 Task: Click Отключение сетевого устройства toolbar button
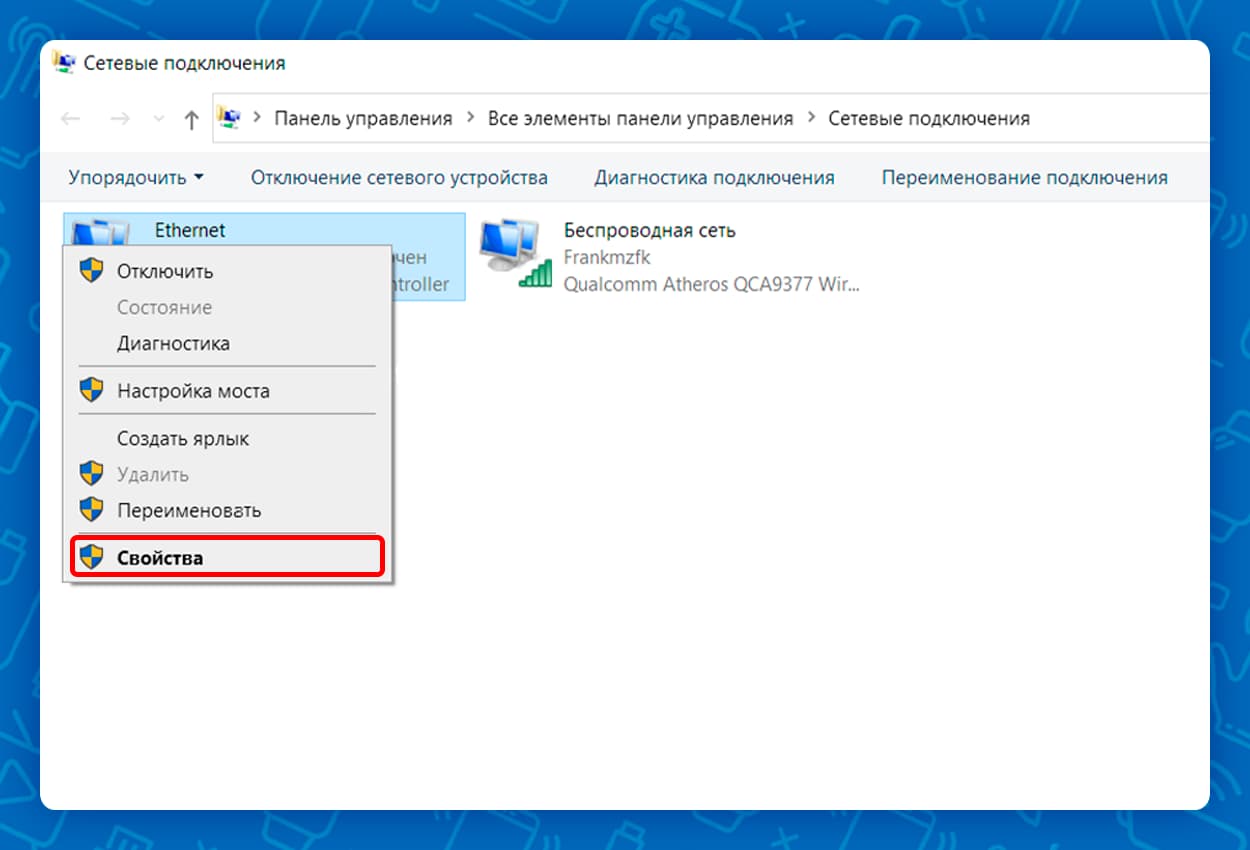coord(399,178)
